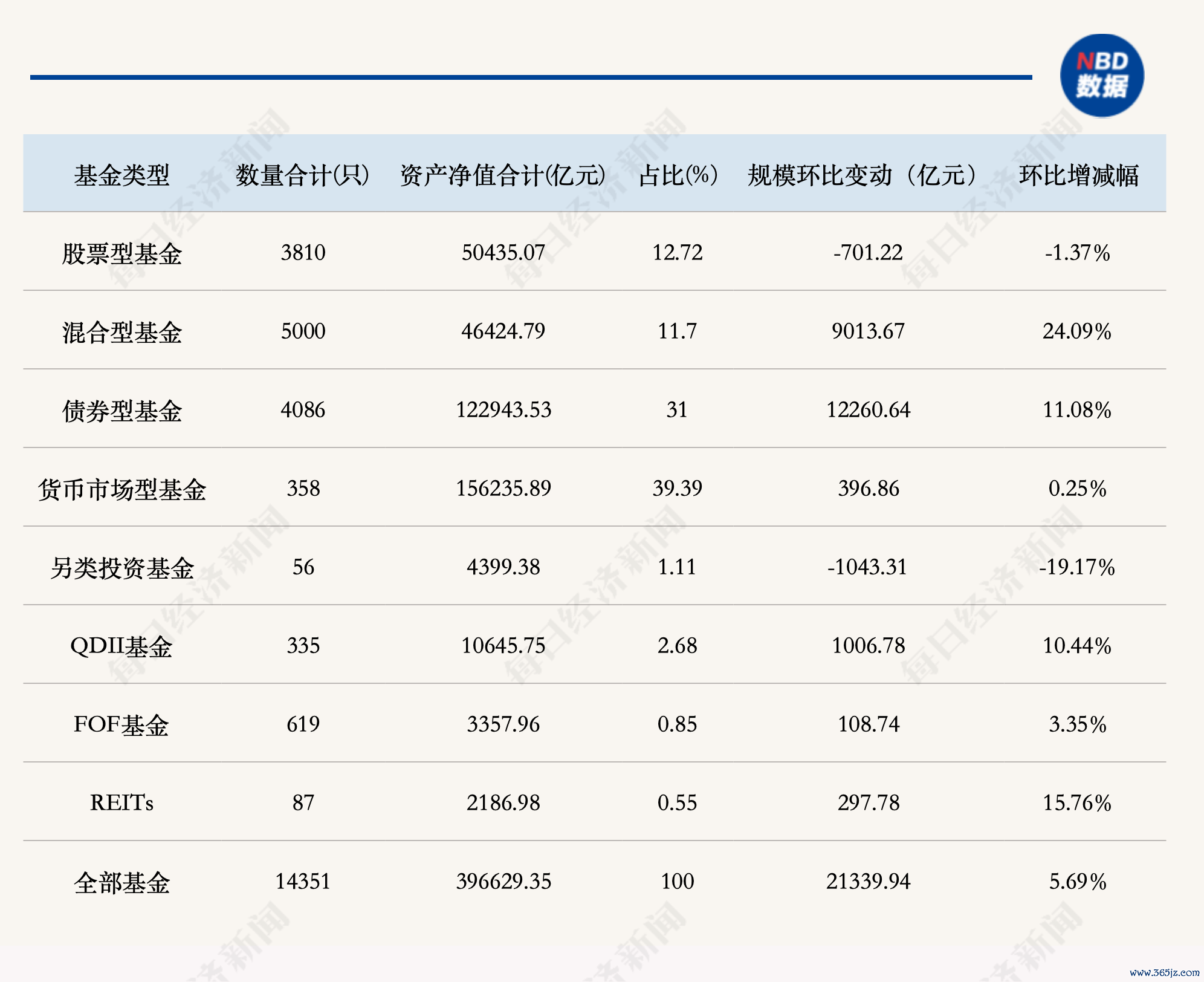Click the REITs row label
This screenshot has height=982, width=1204.
coord(122,802)
